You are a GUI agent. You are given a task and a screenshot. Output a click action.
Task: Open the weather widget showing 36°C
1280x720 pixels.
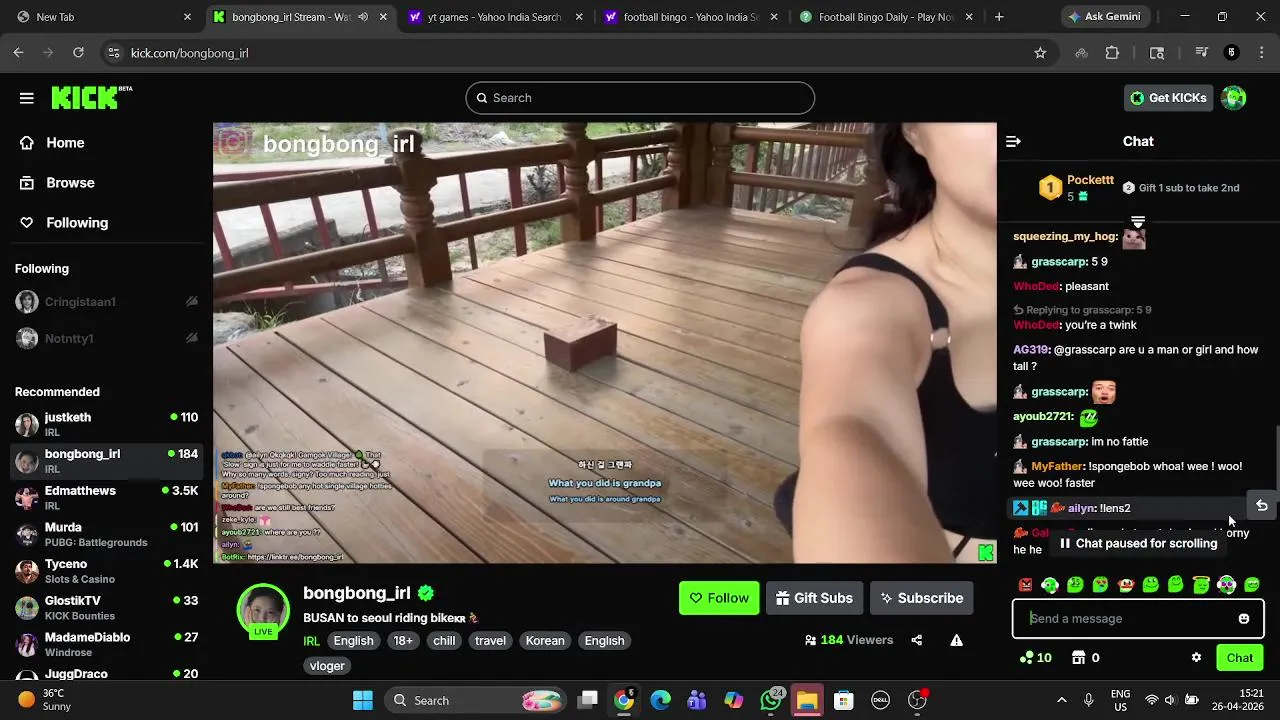point(45,700)
